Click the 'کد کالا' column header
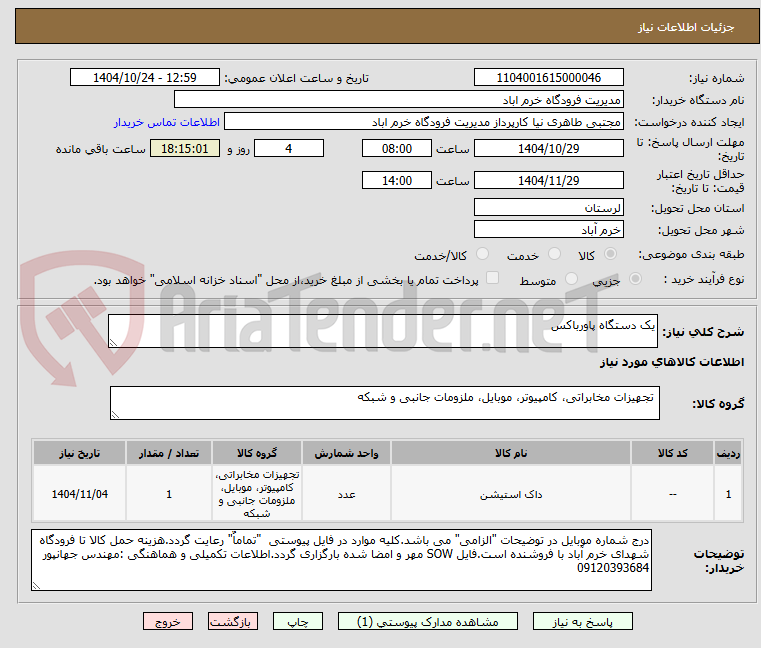 [x=672, y=453]
